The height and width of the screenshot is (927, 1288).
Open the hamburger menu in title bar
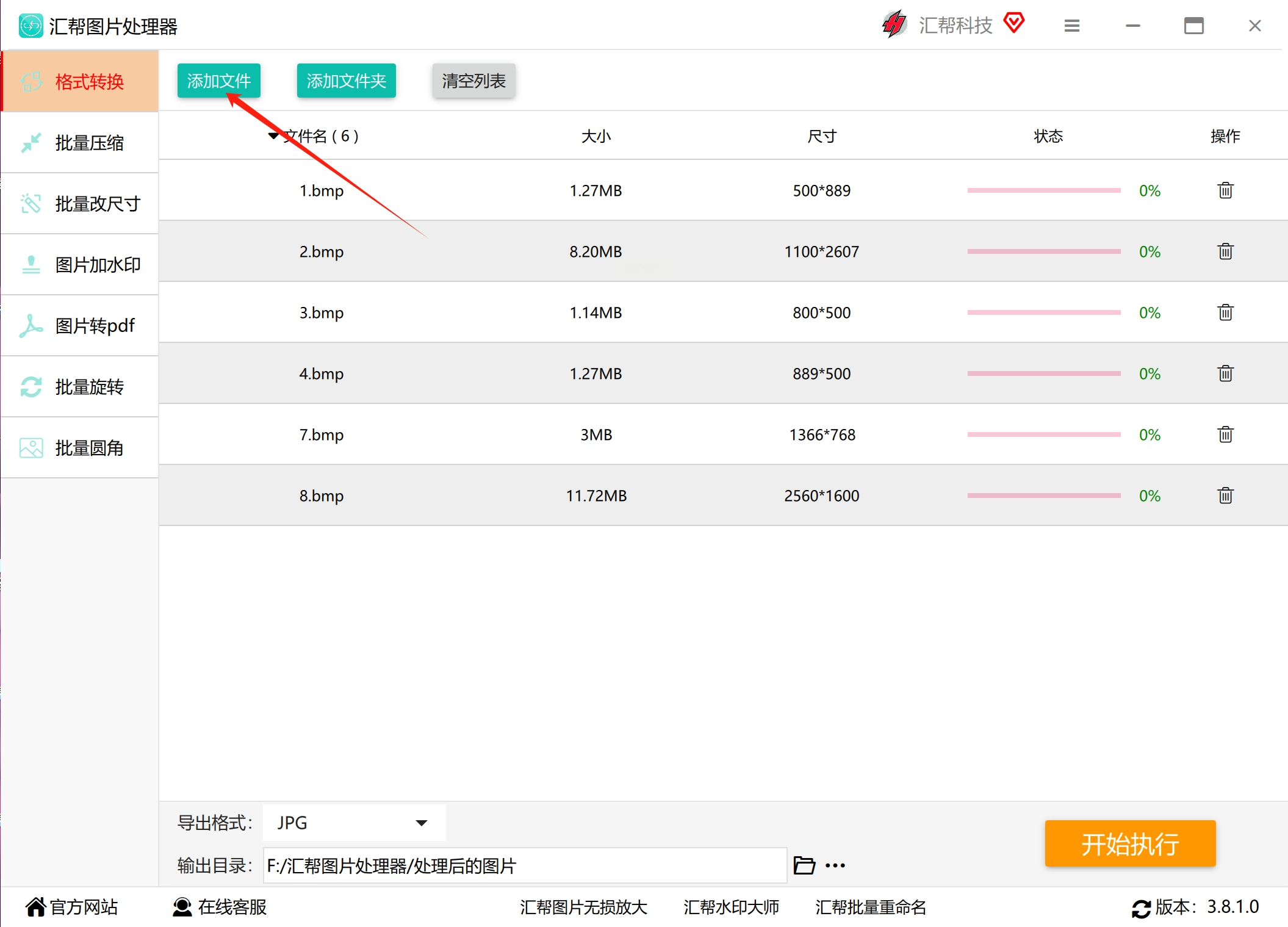click(x=1072, y=26)
